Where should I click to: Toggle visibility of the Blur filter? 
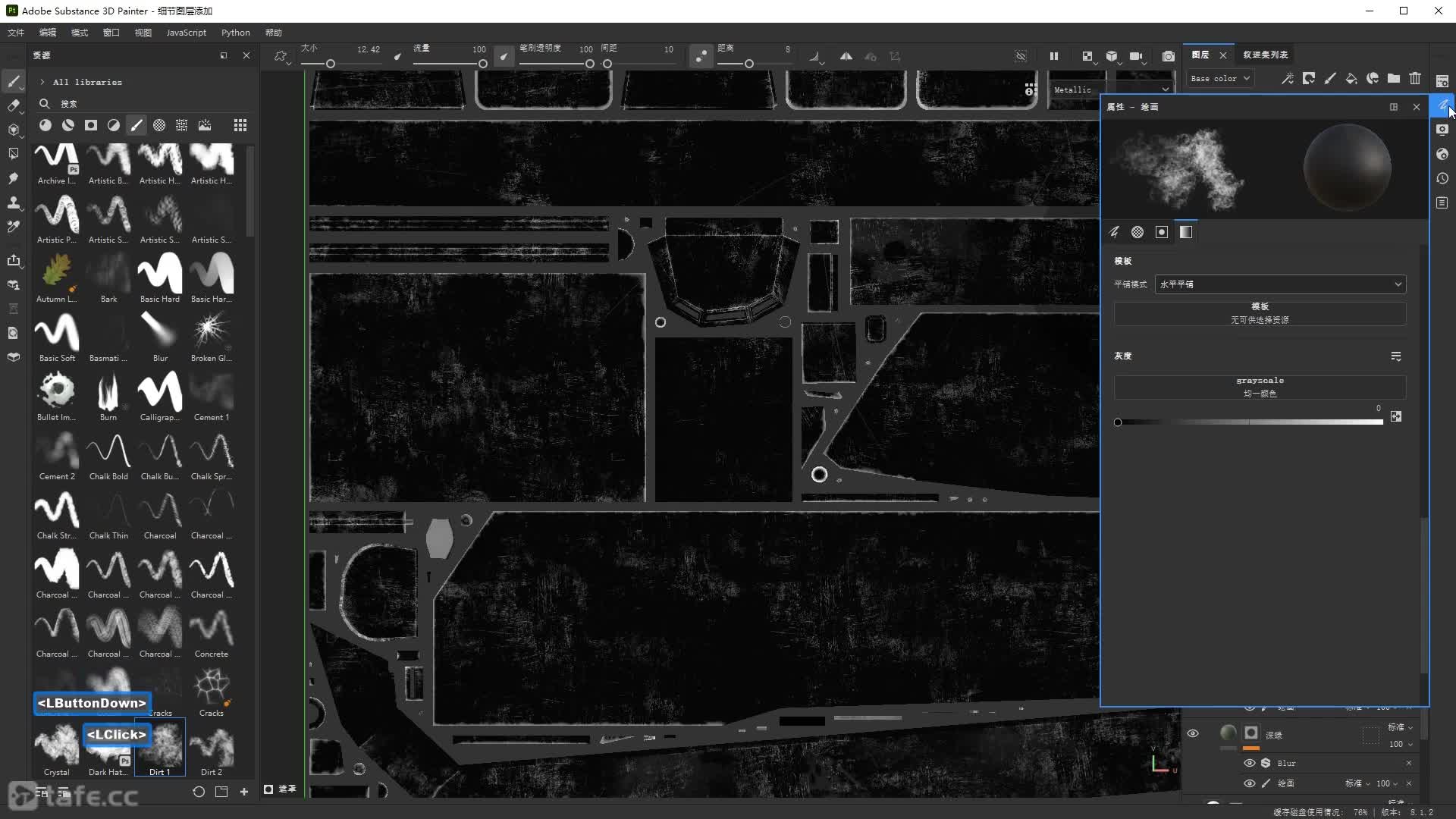(1249, 763)
